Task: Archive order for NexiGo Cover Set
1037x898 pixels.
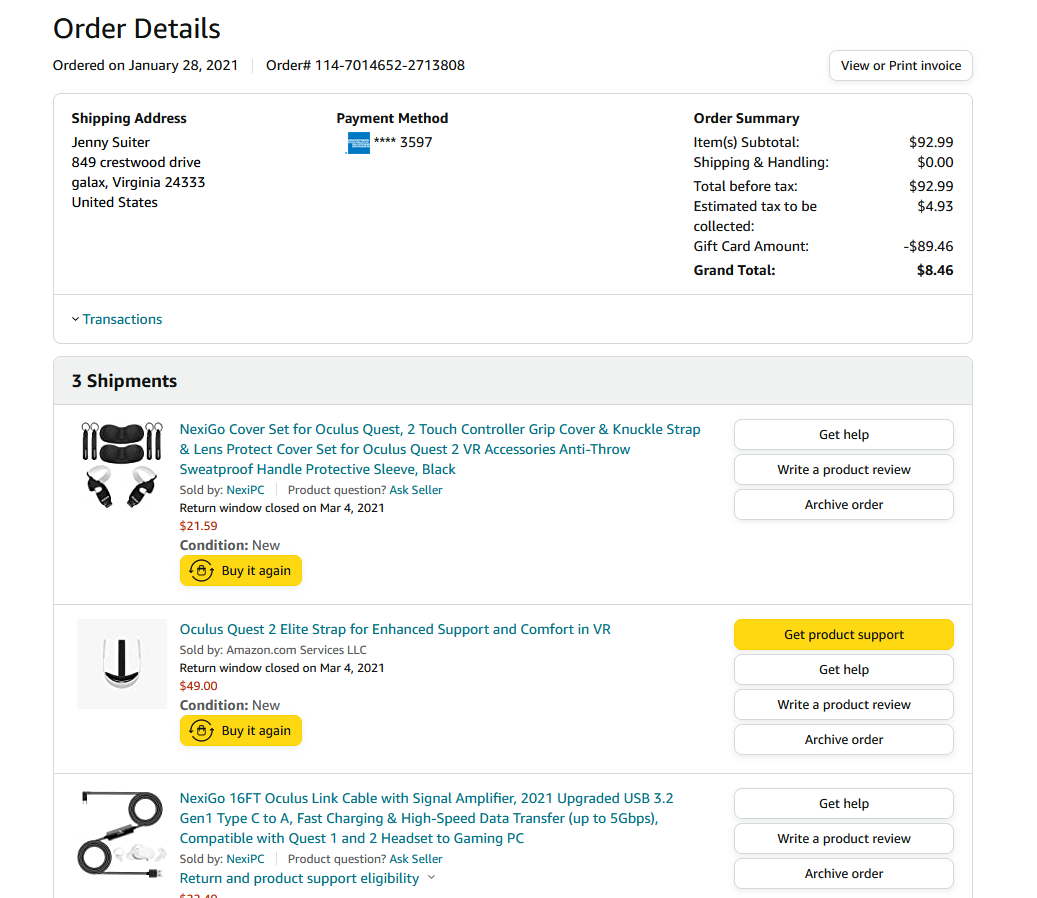Action: [x=843, y=505]
